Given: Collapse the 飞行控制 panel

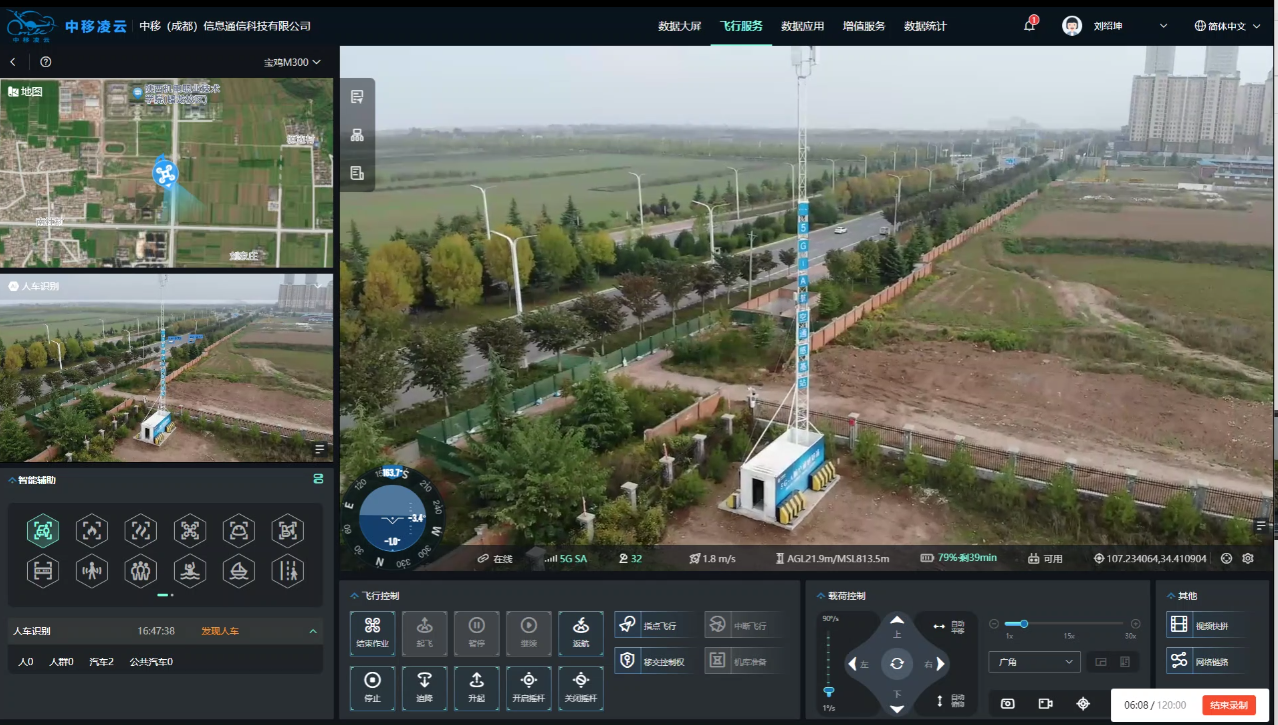Looking at the screenshot, I should (x=353, y=596).
